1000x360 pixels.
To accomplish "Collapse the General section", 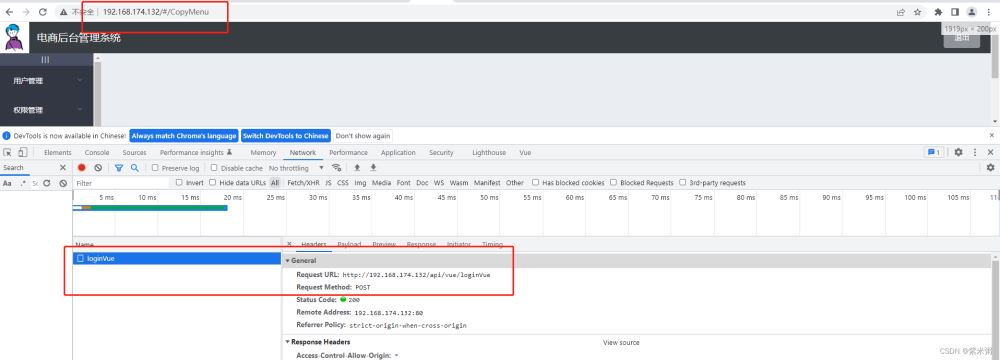I will [300, 260].
